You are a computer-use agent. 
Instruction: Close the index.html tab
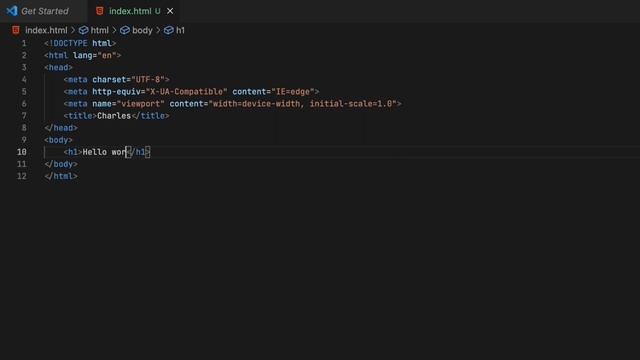click(x=170, y=11)
